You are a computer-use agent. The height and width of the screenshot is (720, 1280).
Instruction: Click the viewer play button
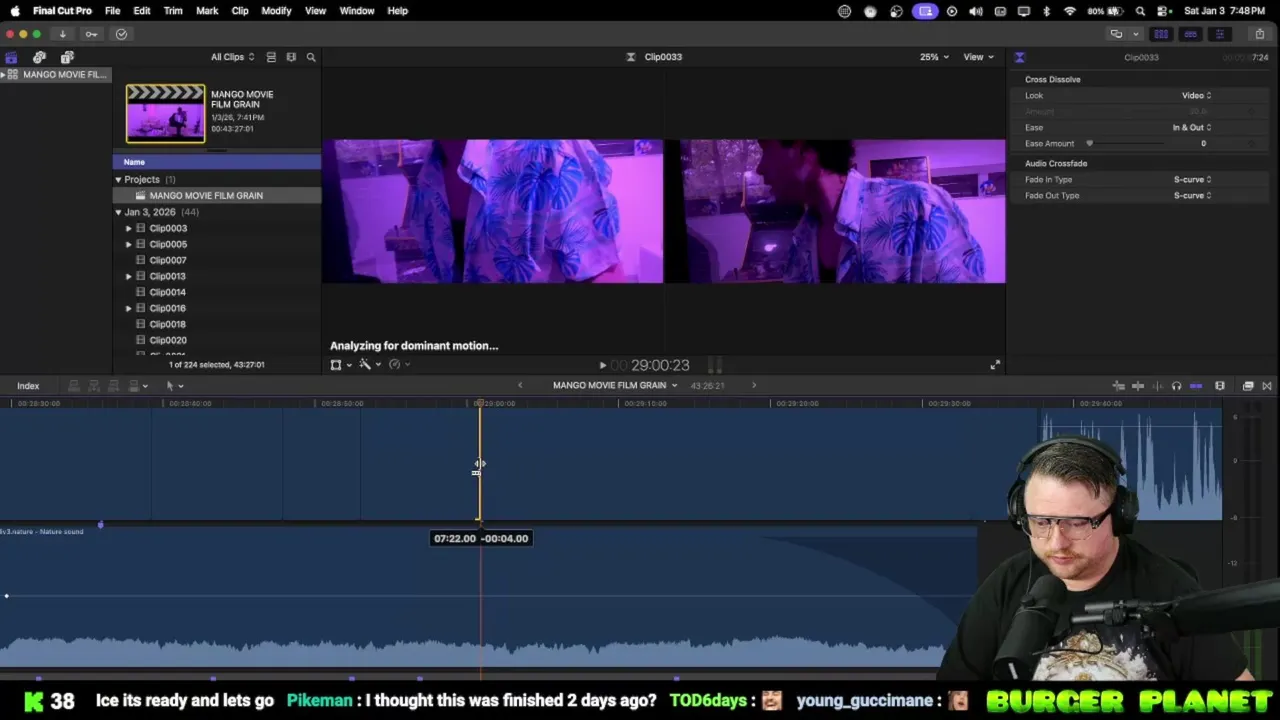(602, 366)
